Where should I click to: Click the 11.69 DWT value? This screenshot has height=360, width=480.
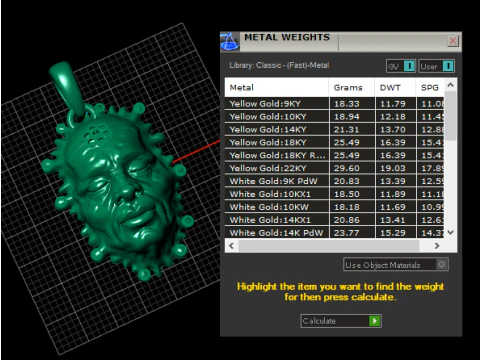click(x=393, y=207)
